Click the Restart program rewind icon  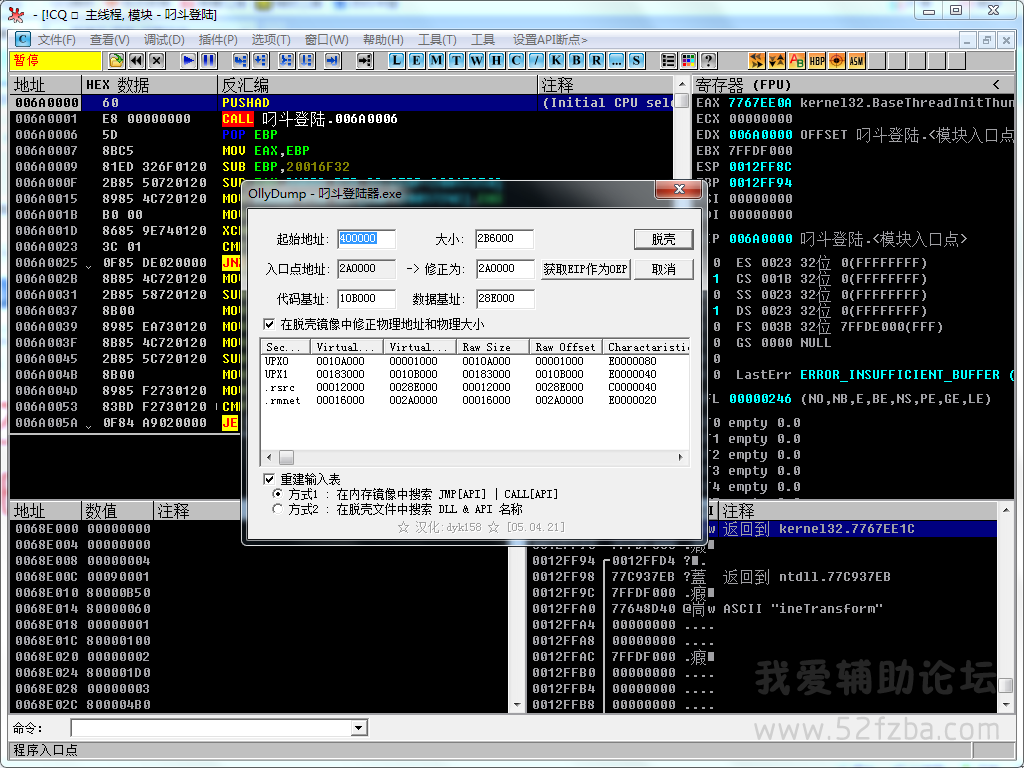click(x=136, y=61)
